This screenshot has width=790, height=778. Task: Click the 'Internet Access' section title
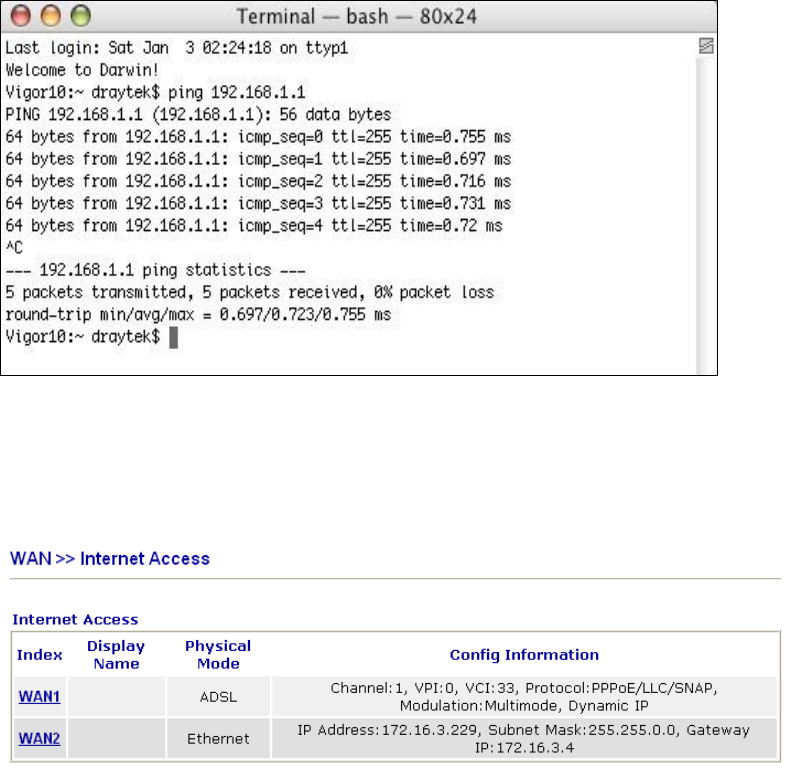[75, 619]
